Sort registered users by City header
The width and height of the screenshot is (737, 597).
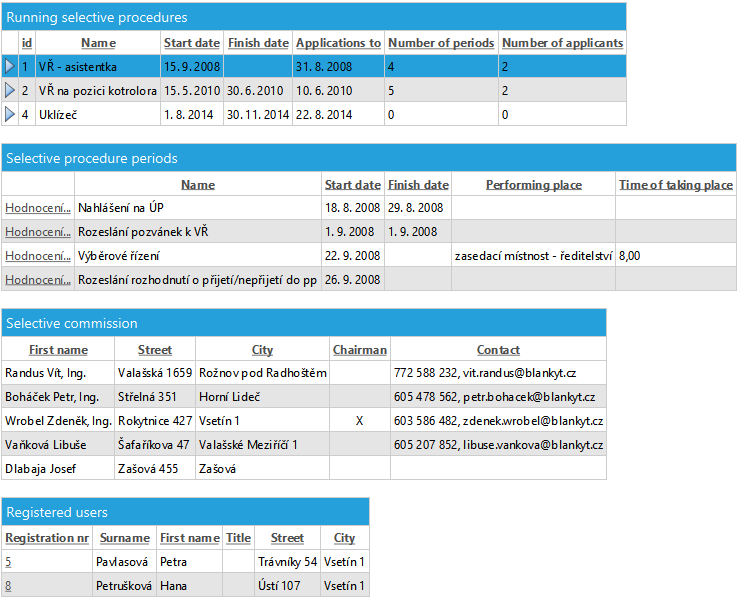click(x=345, y=538)
